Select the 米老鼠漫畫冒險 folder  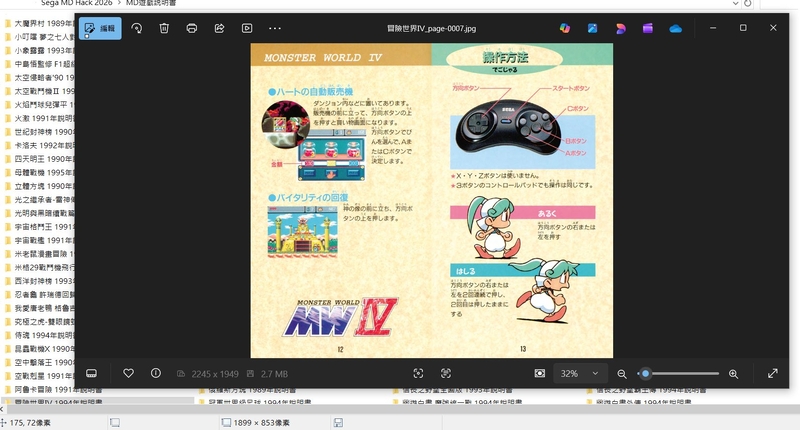[x=40, y=254]
